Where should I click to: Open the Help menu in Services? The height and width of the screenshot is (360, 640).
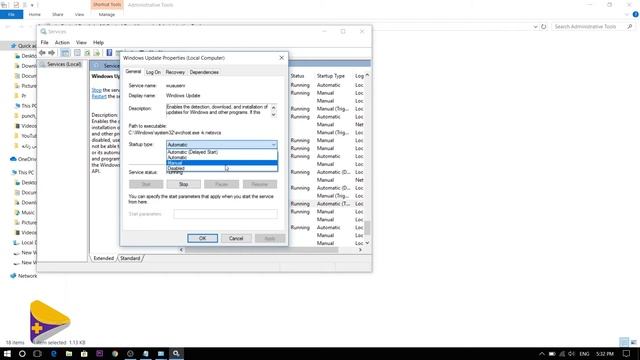[x=98, y=42]
